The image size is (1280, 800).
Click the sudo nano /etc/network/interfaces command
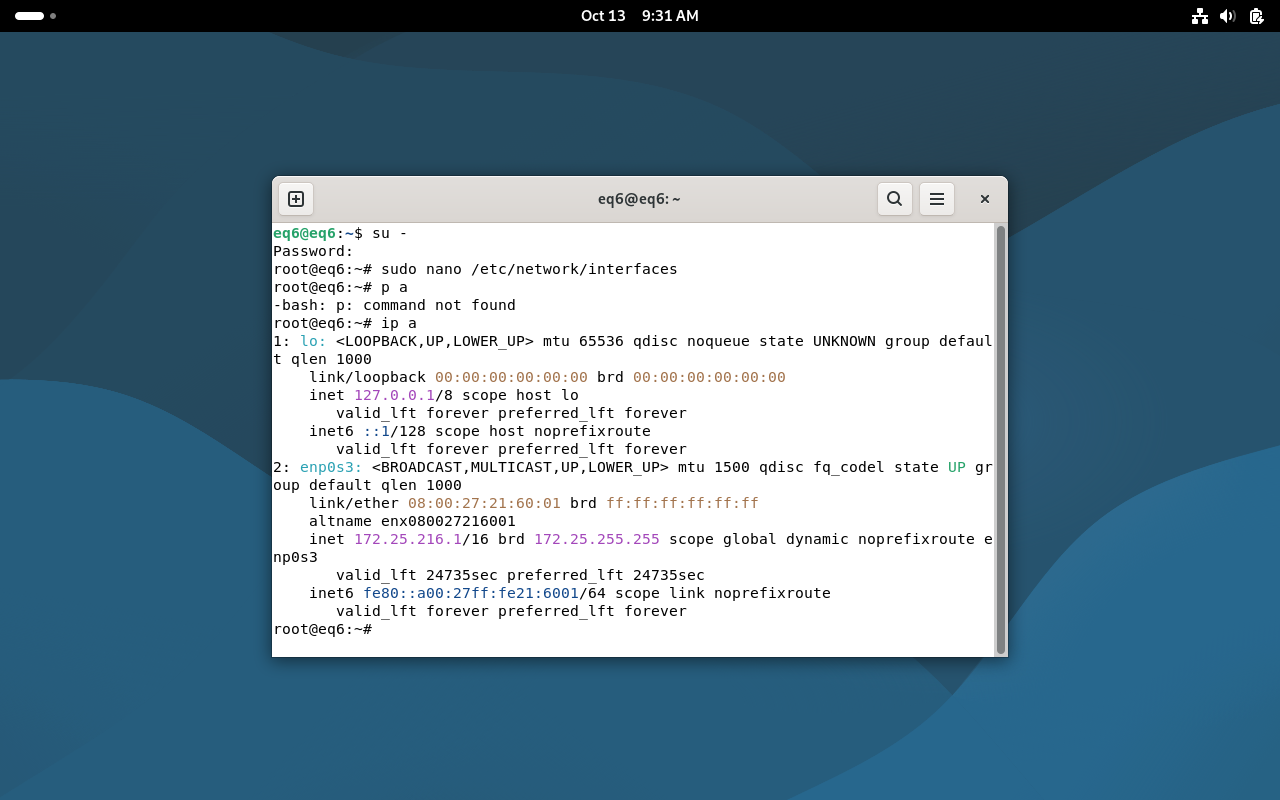529,269
